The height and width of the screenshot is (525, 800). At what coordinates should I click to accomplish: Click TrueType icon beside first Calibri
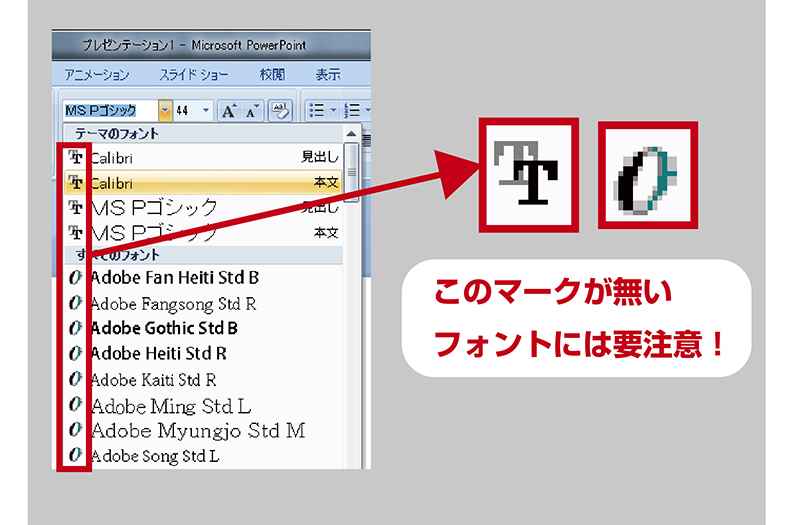[74, 158]
